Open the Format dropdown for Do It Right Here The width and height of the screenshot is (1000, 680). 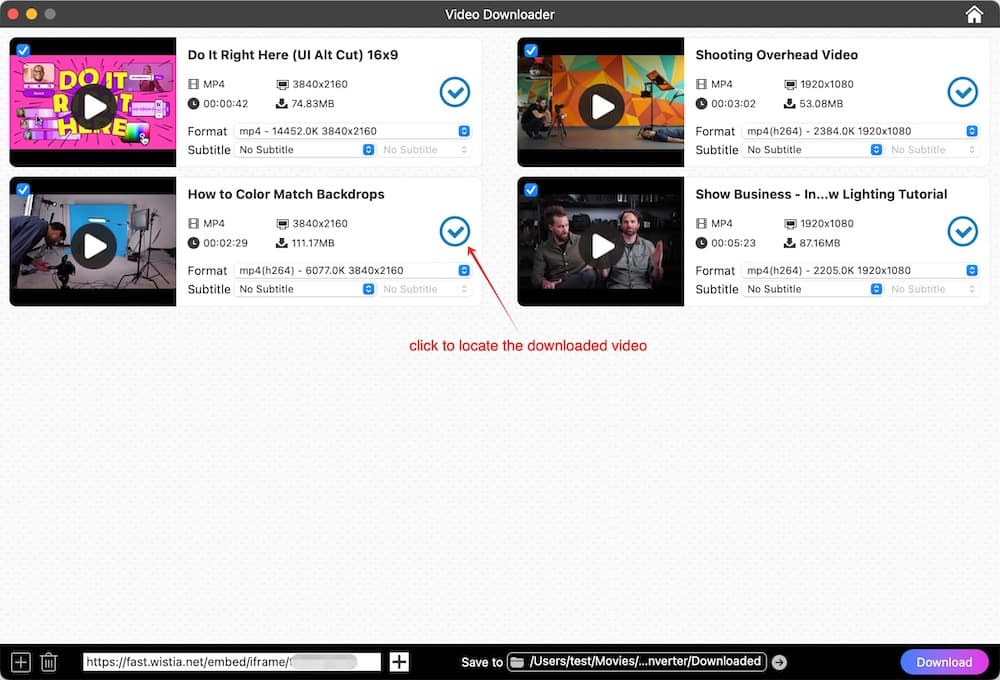[463, 130]
